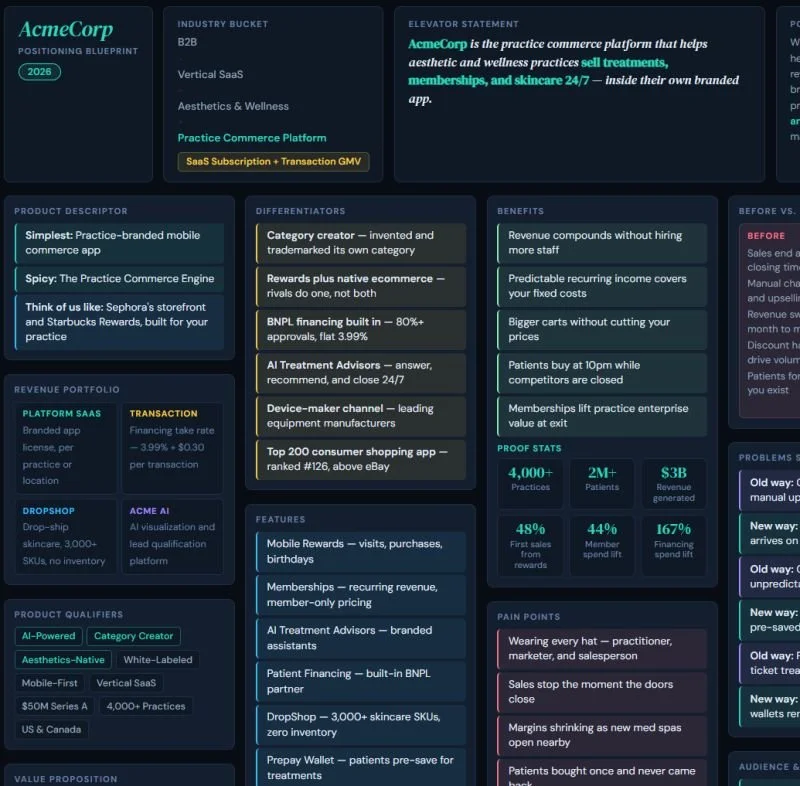Select the SaaS Subscription + Transaction GMV badge
Screen dimensions: 800x786
pyautogui.click(x=273, y=162)
